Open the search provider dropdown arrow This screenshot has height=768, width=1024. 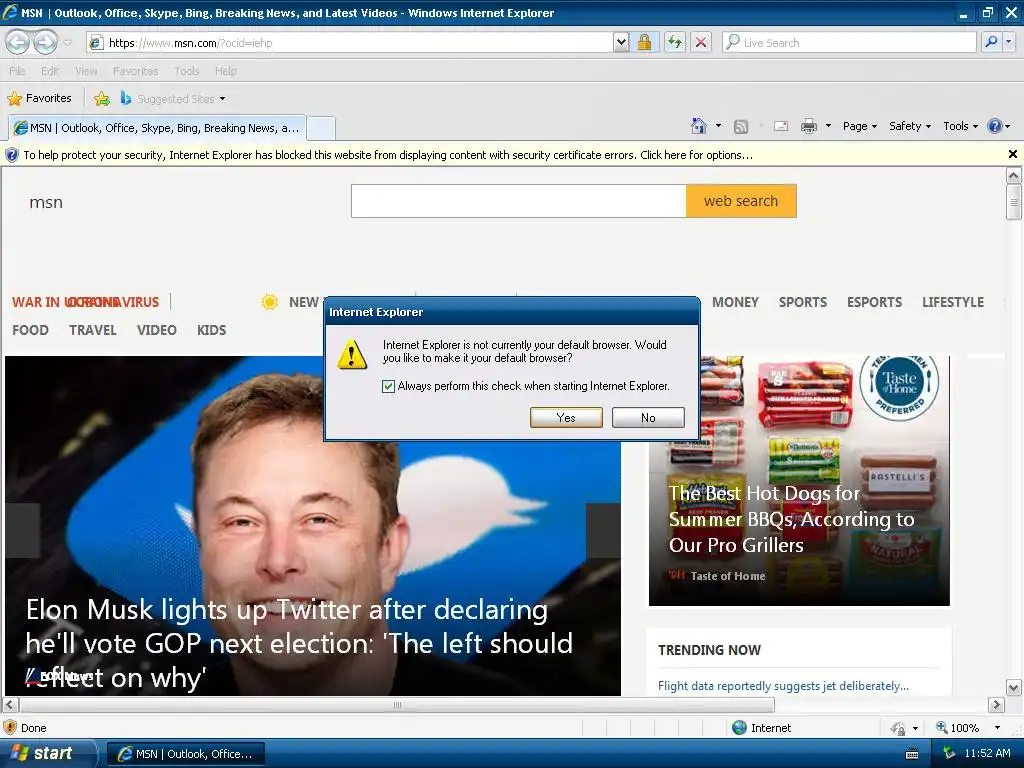(1009, 42)
